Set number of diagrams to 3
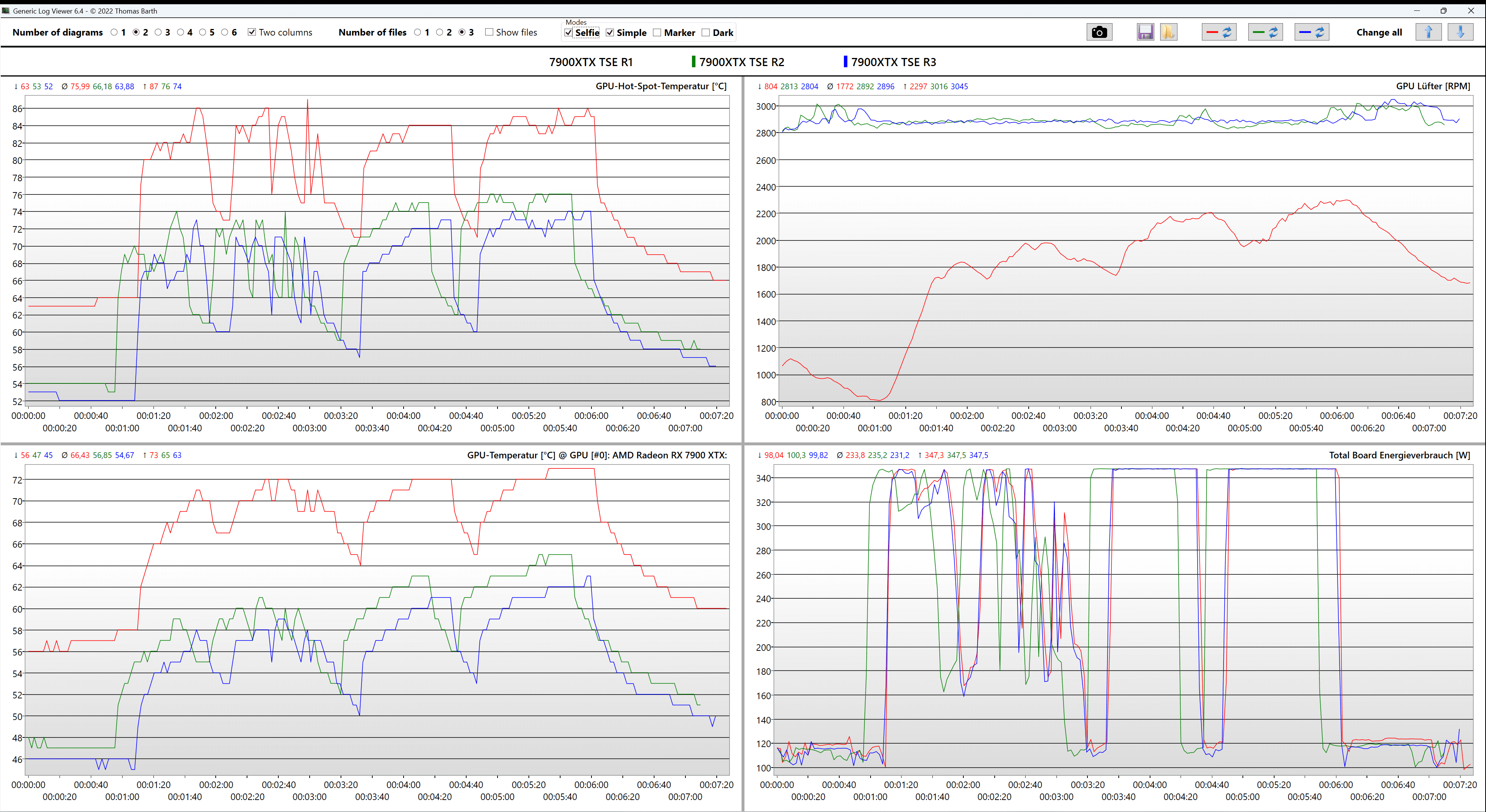The image size is (1486, 812). tap(158, 32)
